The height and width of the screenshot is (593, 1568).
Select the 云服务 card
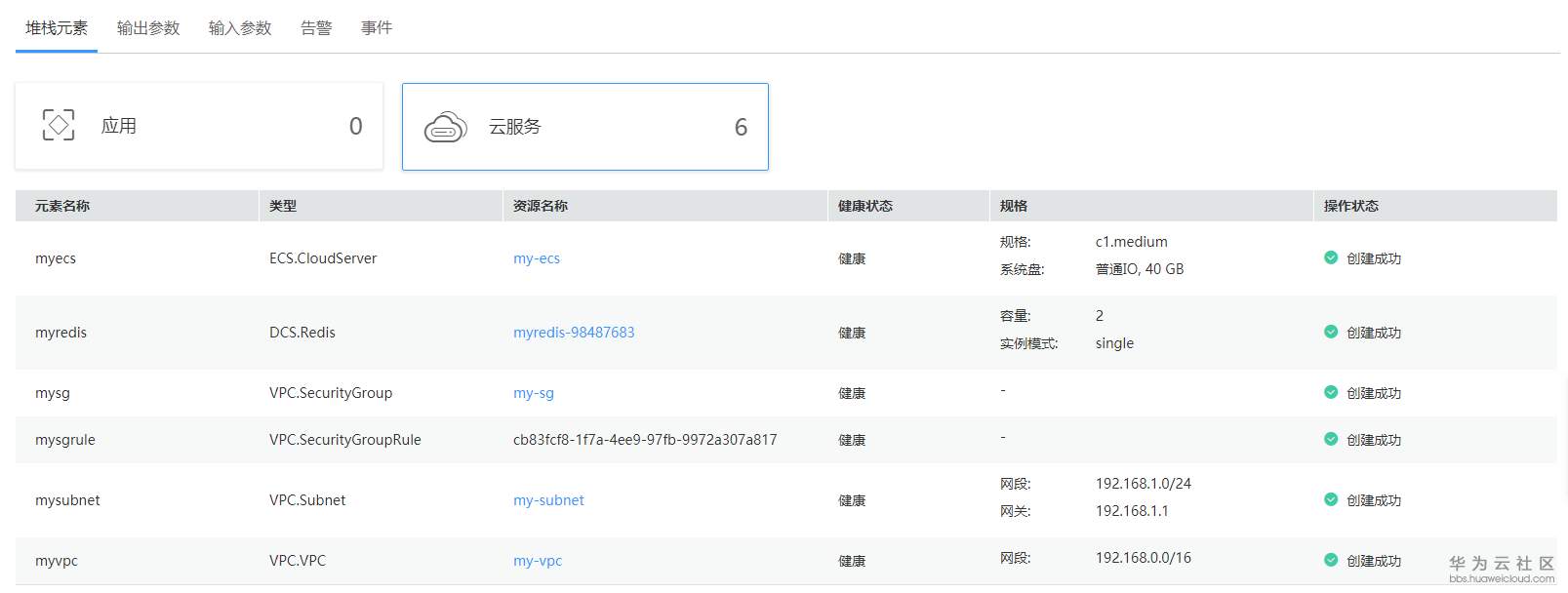tap(585, 127)
